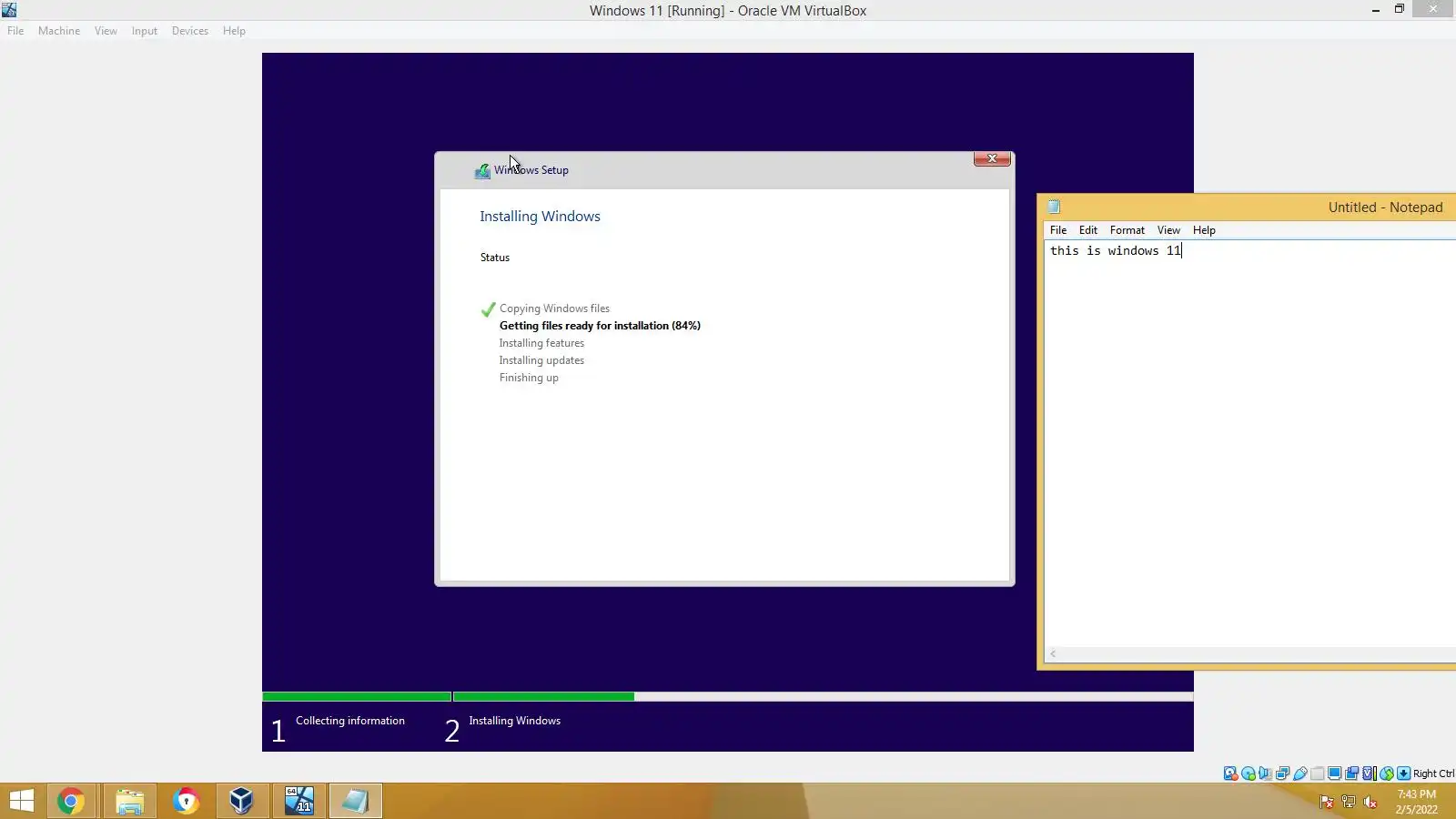Open the Input menu
1456x819 pixels.
(x=145, y=31)
